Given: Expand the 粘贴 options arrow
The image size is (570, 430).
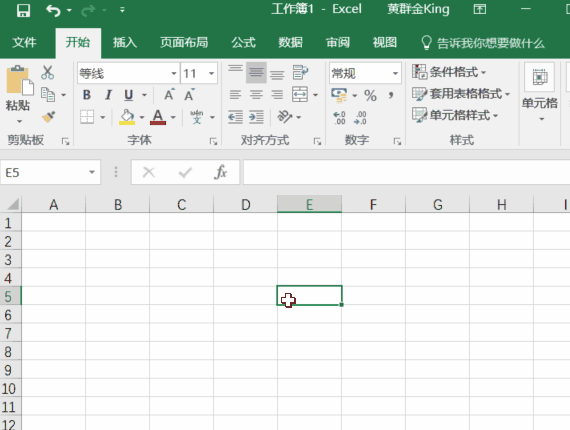Looking at the screenshot, I should click(19, 121).
